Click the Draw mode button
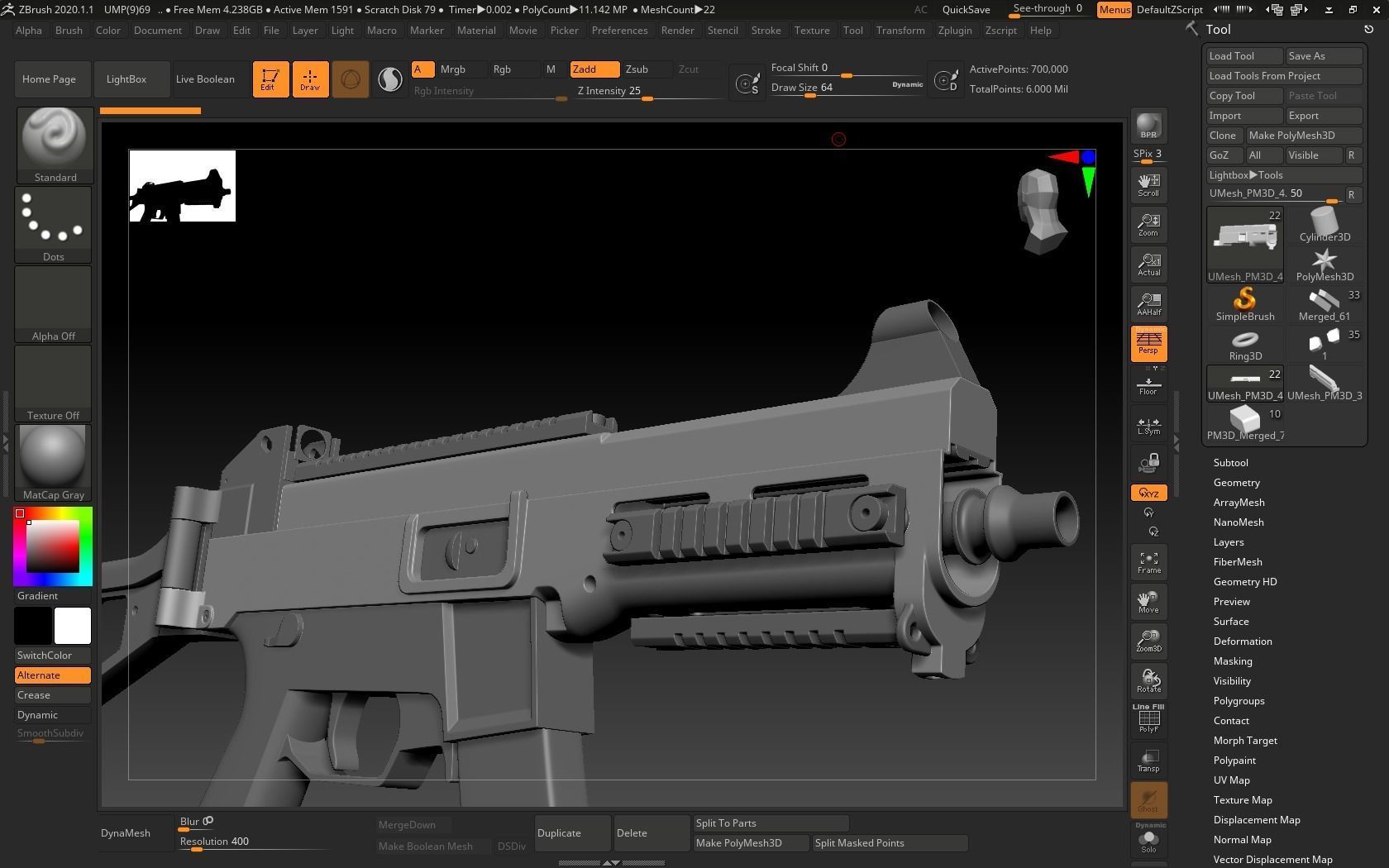Screen dimensions: 1389x868 point(310,79)
